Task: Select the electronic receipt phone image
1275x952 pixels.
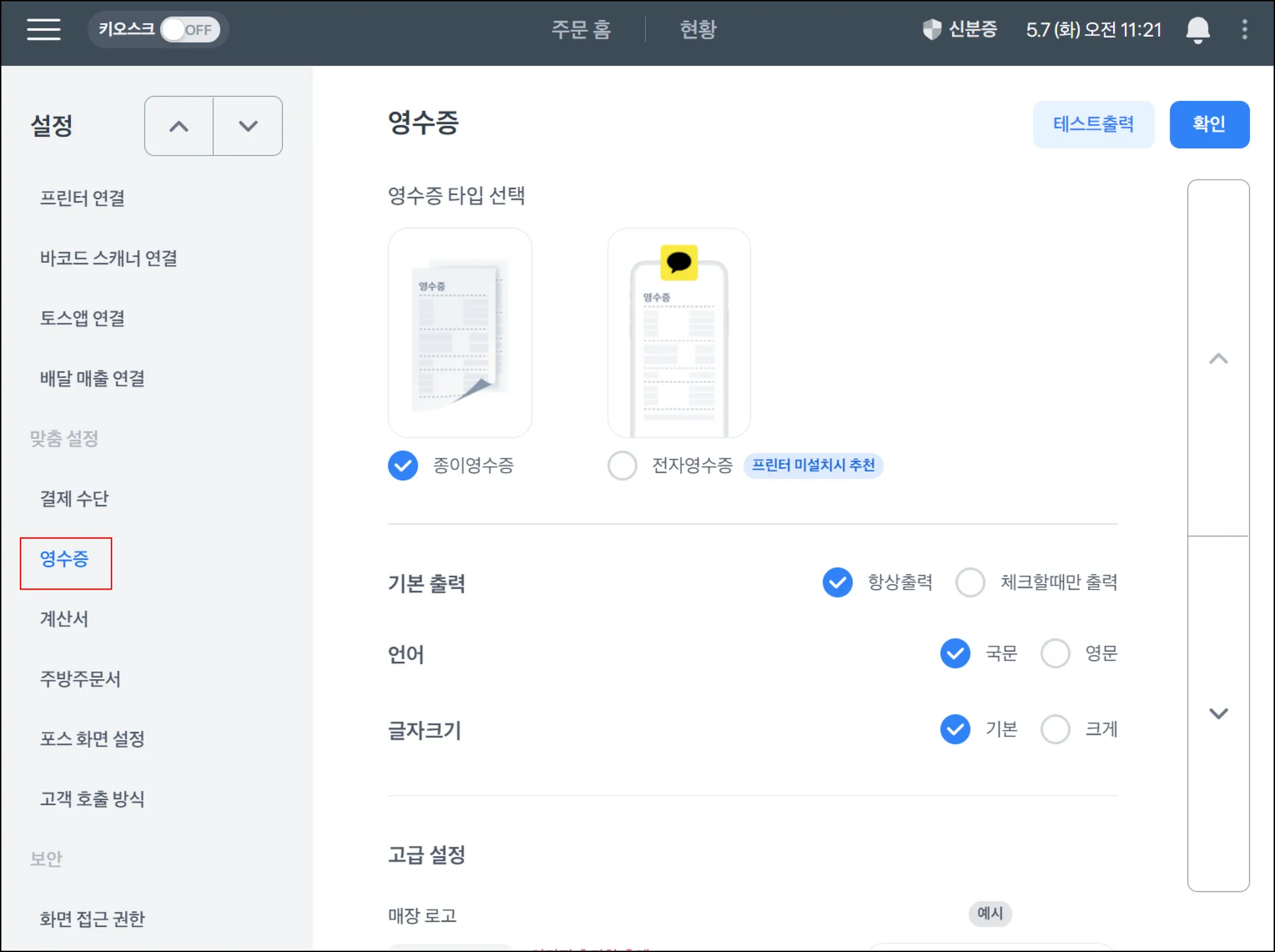Action: [679, 332]
